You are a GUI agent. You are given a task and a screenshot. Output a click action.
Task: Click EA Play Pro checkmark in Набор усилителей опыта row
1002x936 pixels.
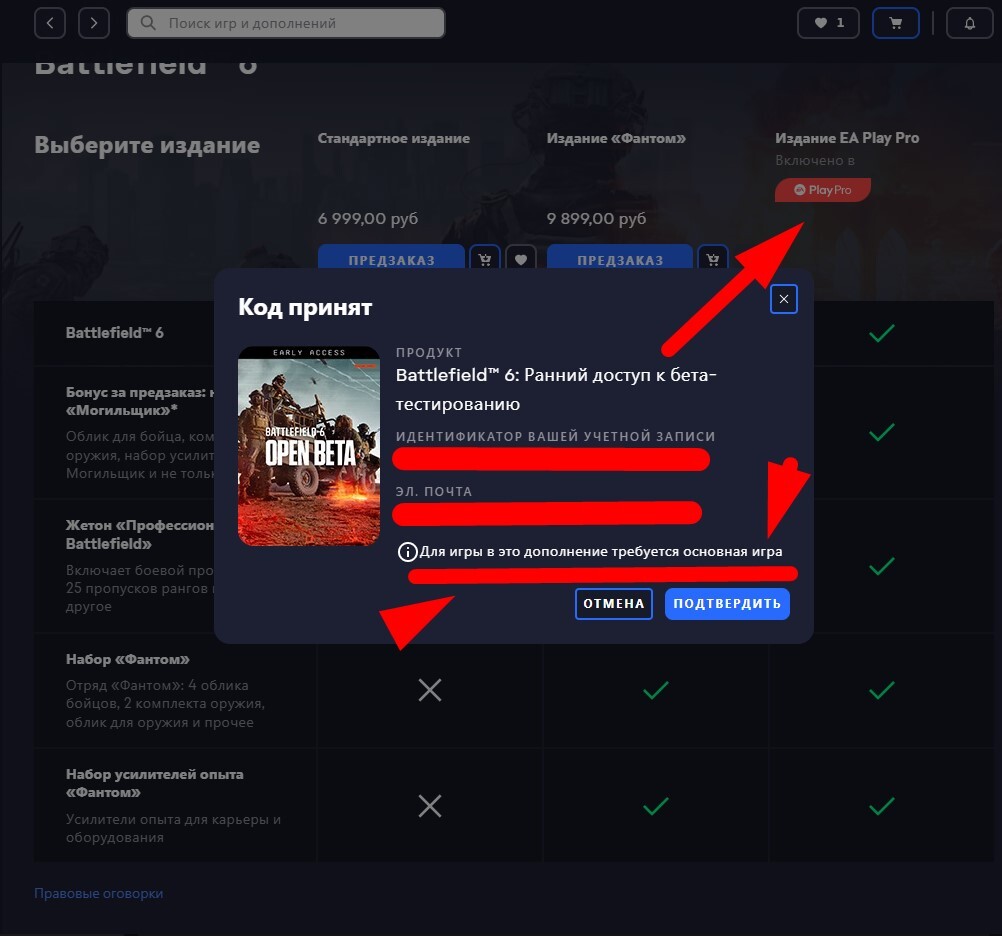(x=881, y=806)
